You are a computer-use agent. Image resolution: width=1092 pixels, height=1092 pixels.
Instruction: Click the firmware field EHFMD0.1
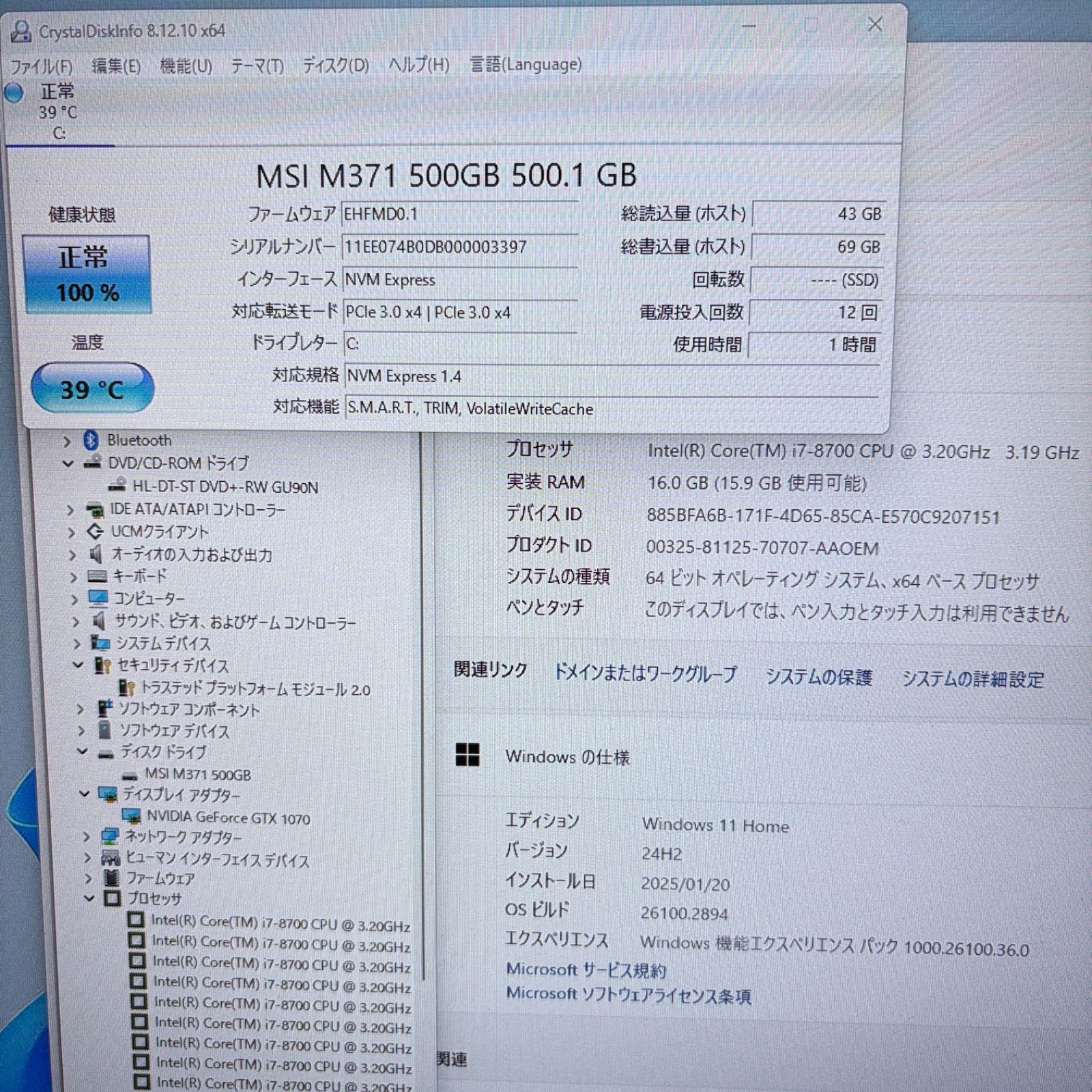[459, 214]
